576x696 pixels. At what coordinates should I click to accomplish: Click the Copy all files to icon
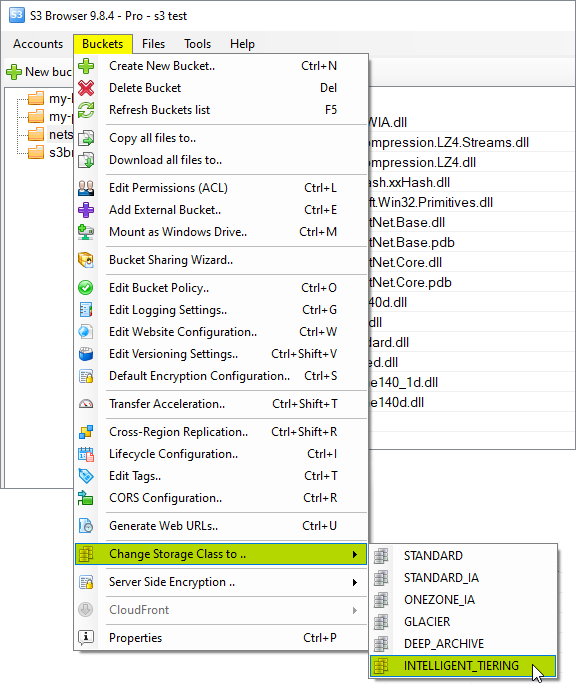(86, 138)
